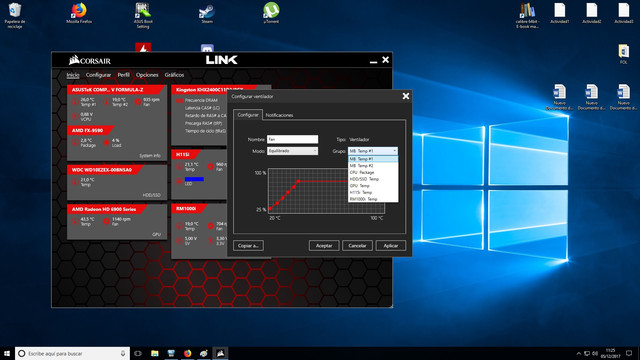Click the RM1000i 5V voltage icon
640x360 pixels.
(x=179, y=241)
